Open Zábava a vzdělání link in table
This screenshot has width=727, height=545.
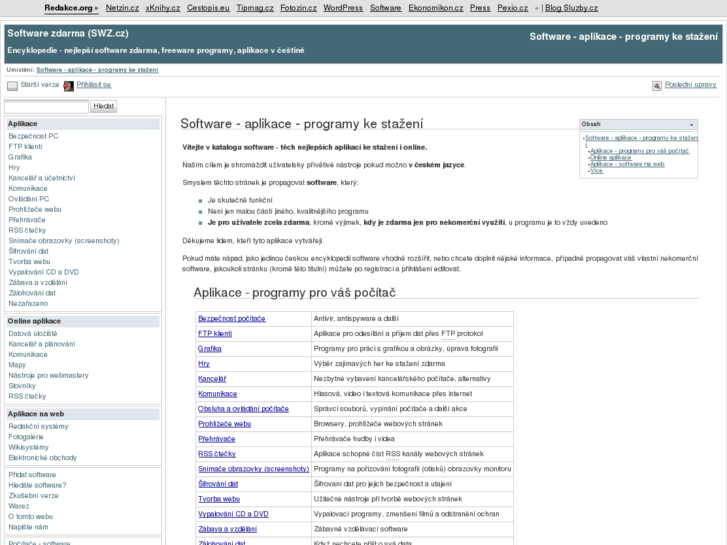pyautogui.click(x=227, y=529)
